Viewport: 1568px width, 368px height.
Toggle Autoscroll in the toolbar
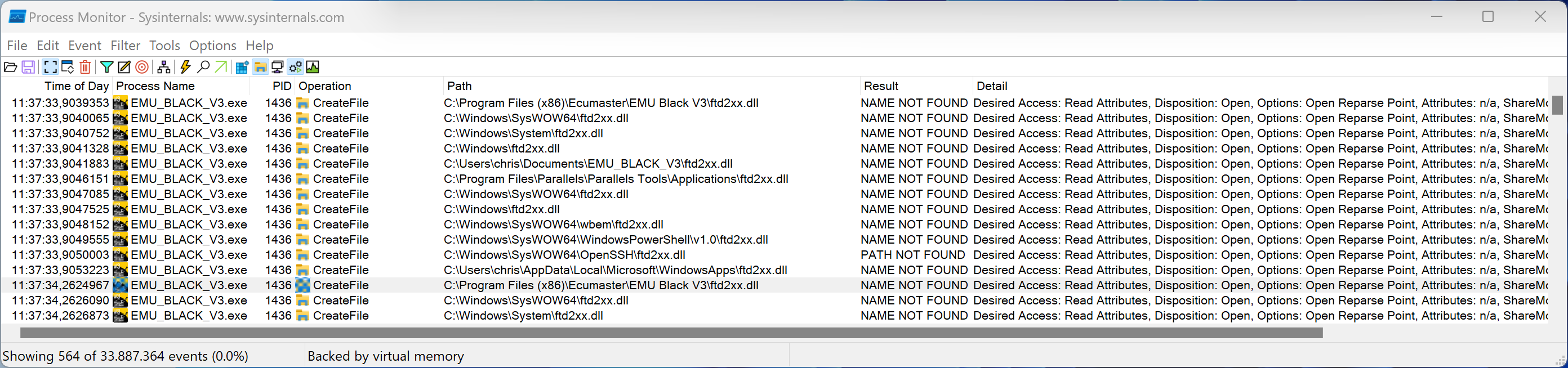pyautogui.click(x=68, y=67)
